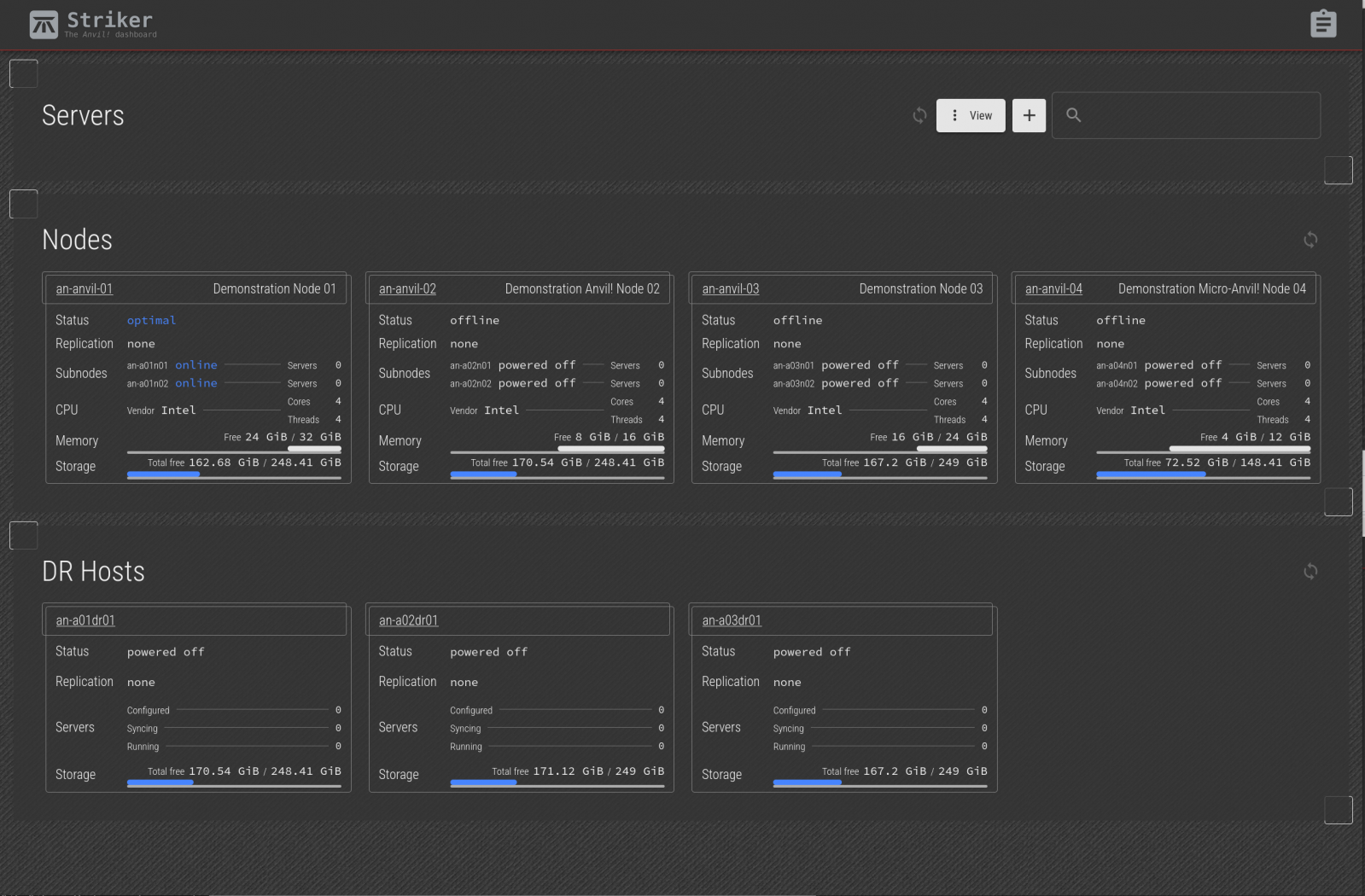Click an-anvil-01 storage usage bar
Image resolution: width=1365 pixels, height=896 pixels.
234,475
